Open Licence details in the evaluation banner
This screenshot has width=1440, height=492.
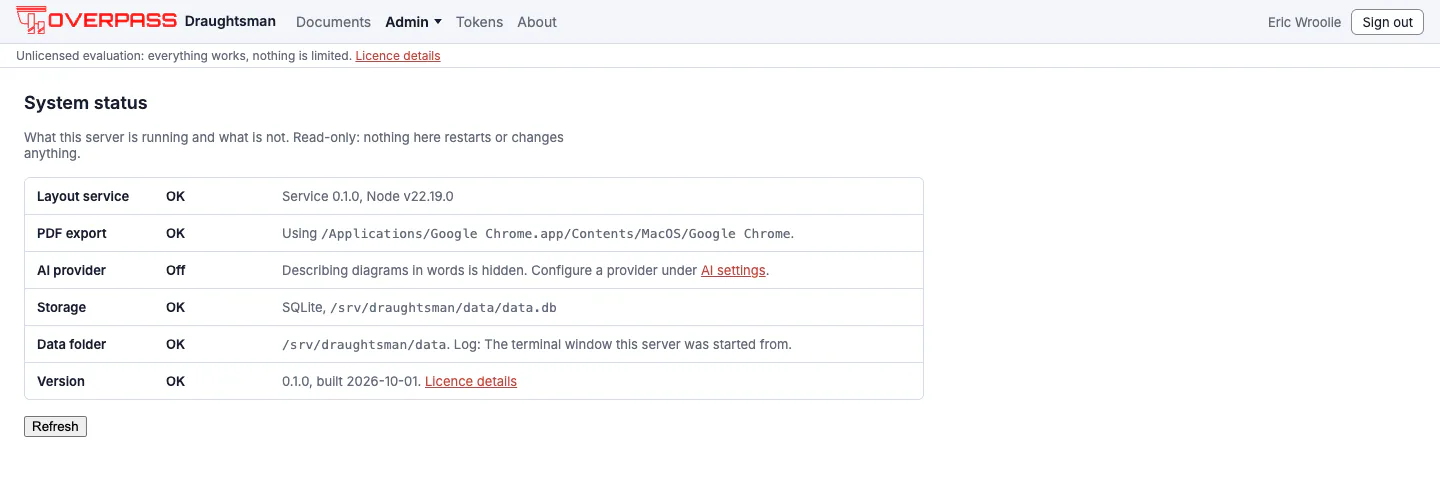[398, 56]
